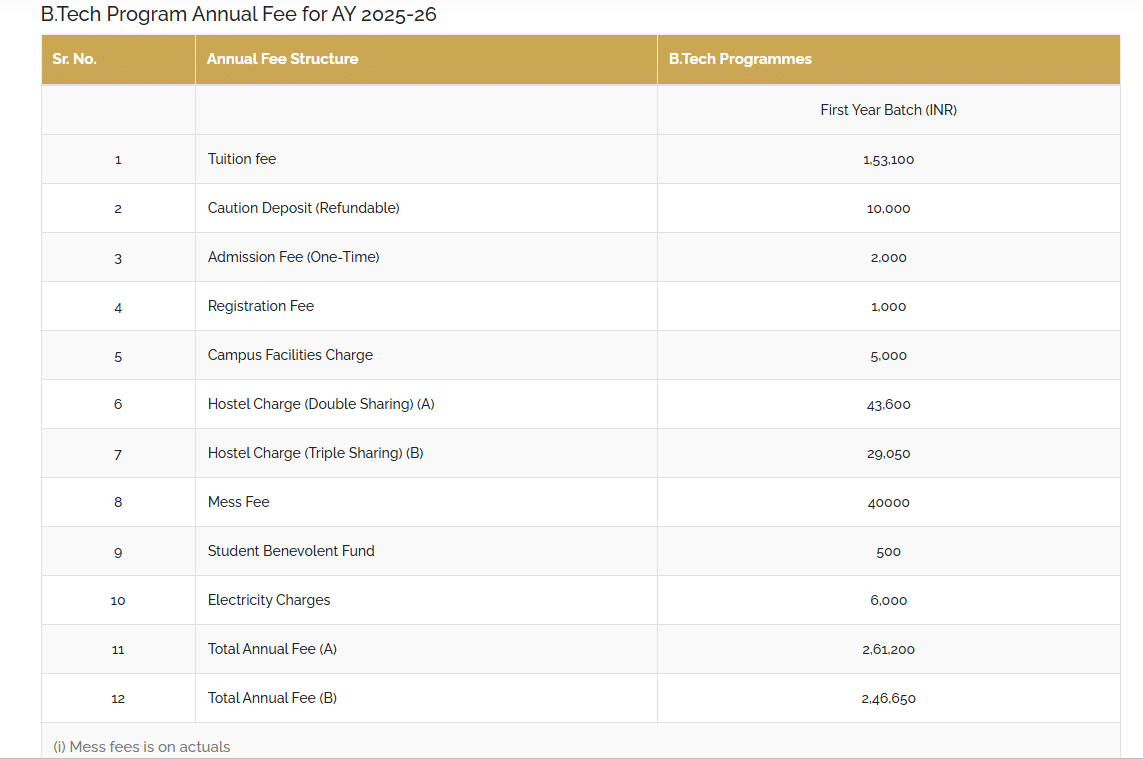This screenshot has height=759, width=1143.
Task: Click Hostel Charge (Double Sharing) (A) label
Action: coord(321,404)
